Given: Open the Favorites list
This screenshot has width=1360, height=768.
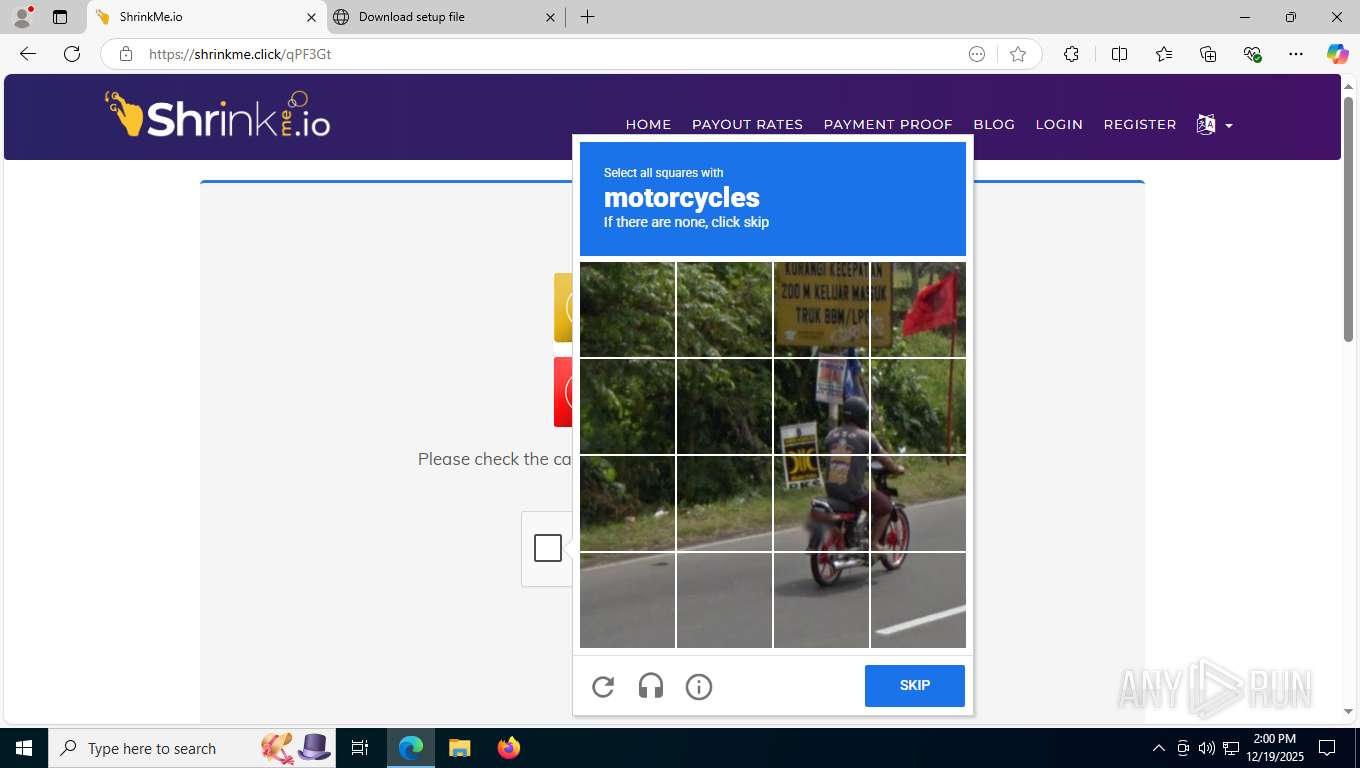Looking at the screenshot, I should (x=1164, y=54).
